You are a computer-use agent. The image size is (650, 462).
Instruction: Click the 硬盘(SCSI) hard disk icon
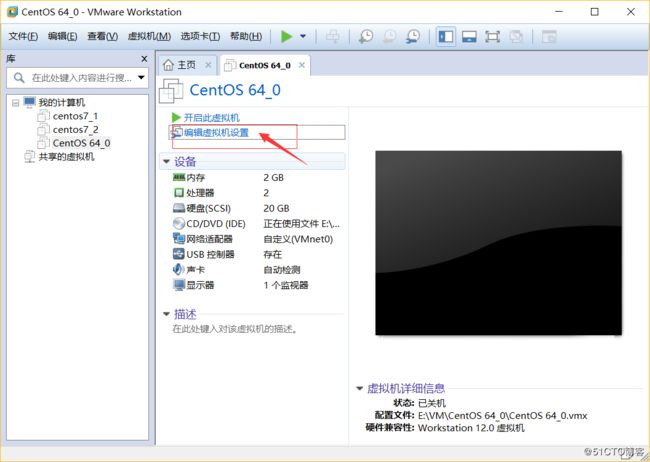(x=178, y=208)
